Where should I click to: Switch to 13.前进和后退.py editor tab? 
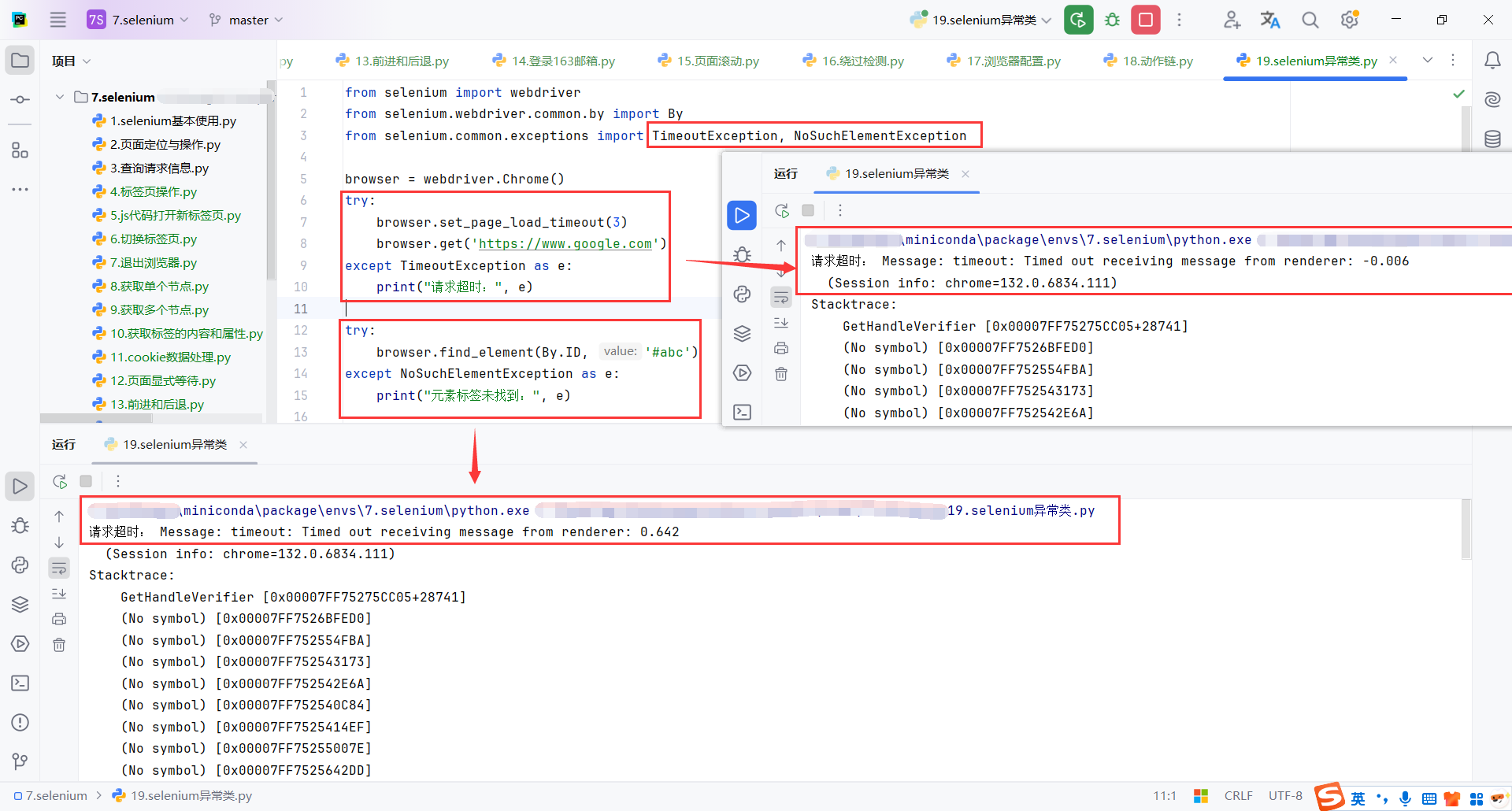click(x=392, y=61)
